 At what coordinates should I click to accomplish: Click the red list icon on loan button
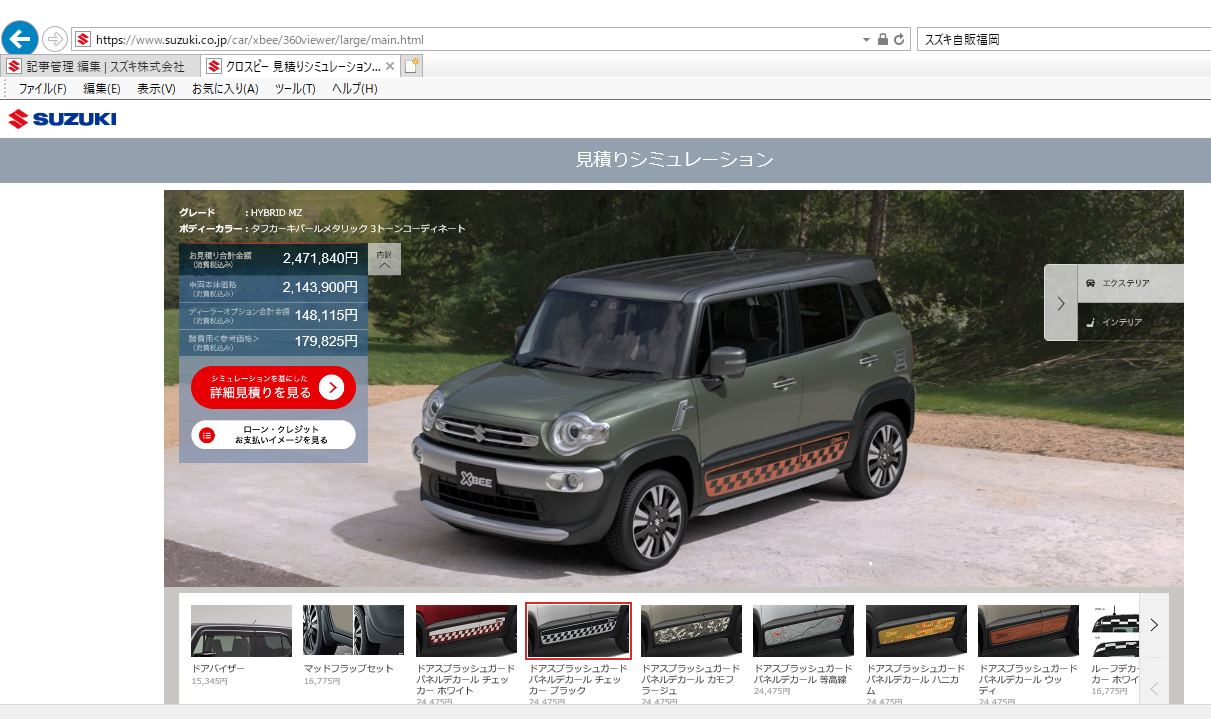point(207,435)
